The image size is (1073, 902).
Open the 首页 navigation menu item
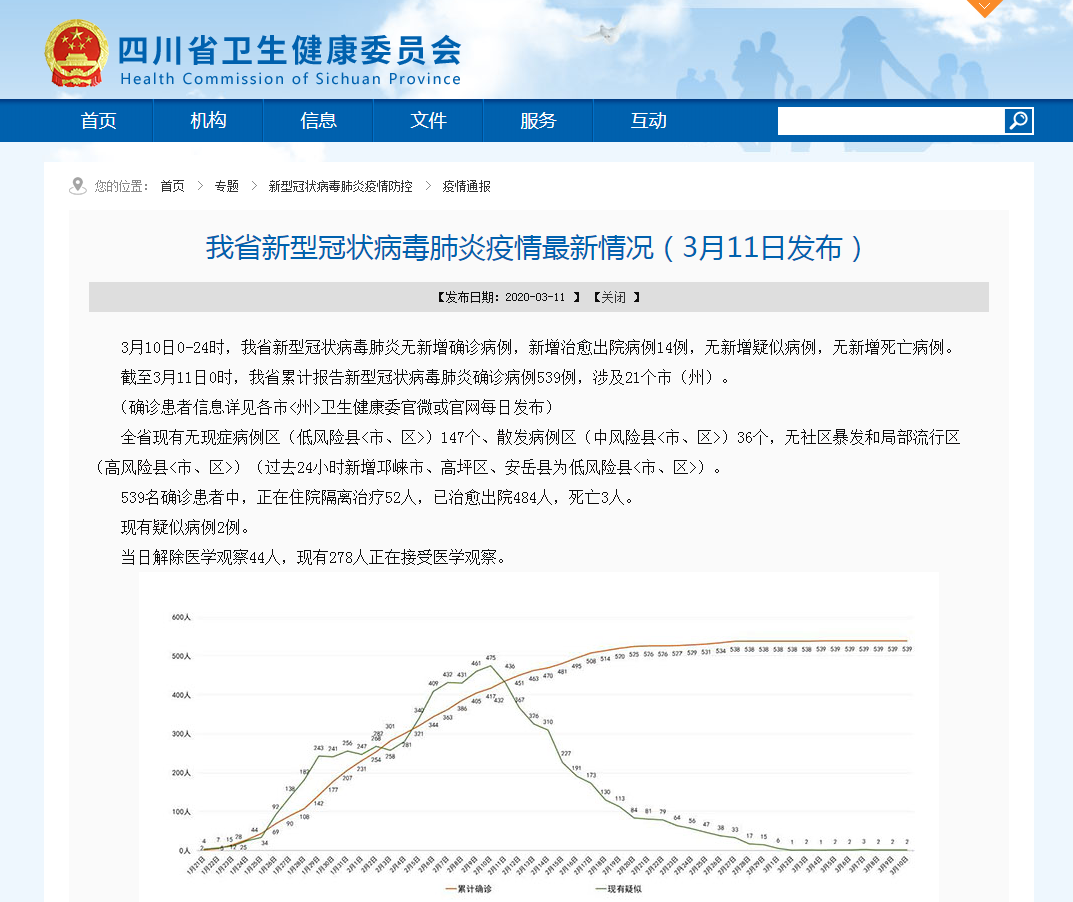[x=98, y=121]
